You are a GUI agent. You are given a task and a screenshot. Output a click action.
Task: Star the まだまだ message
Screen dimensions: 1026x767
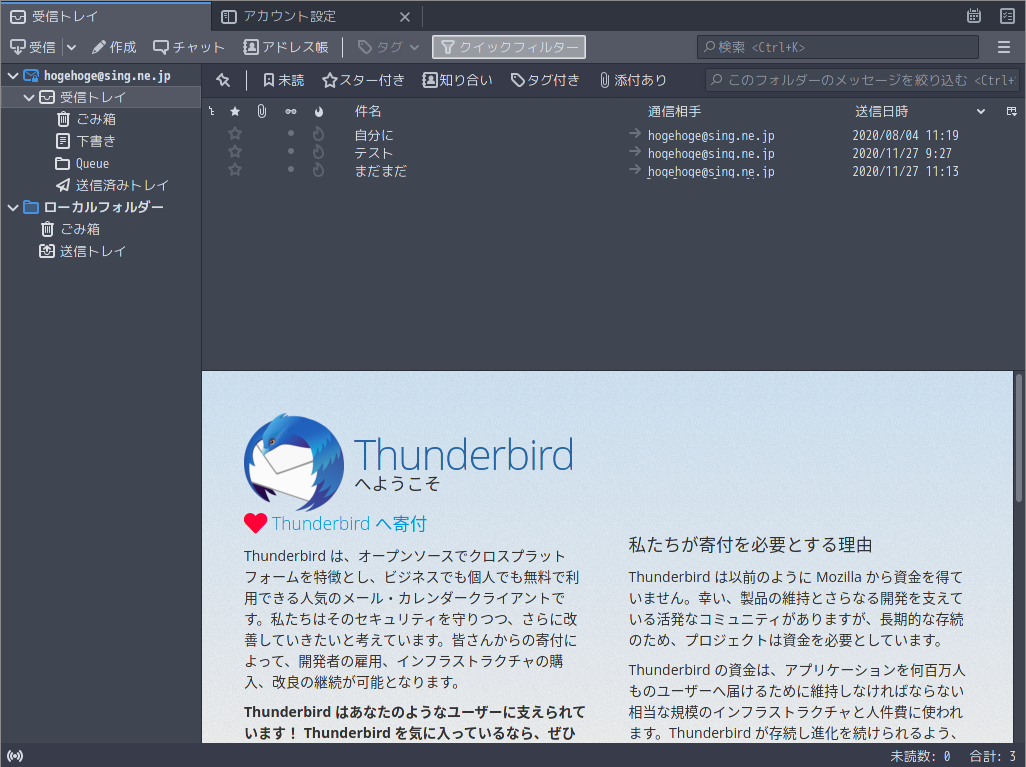point(235,169)
